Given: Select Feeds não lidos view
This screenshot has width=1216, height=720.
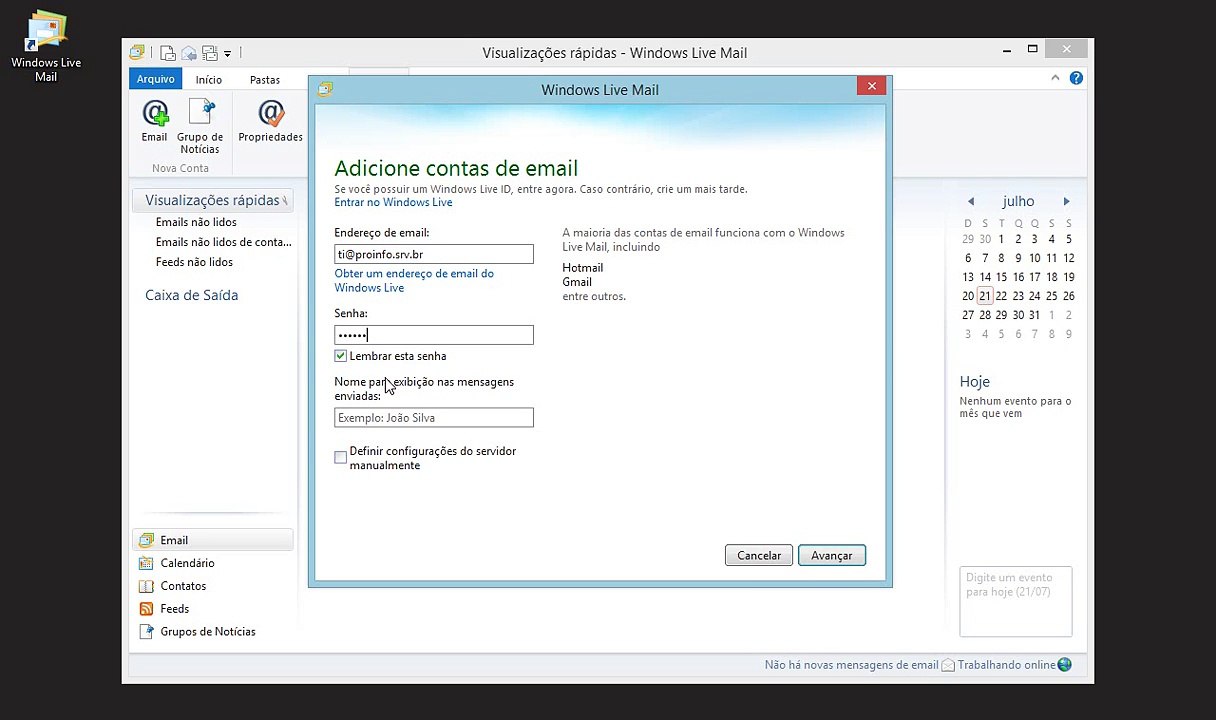Looking at the screenshot, I should pos(194,262).
